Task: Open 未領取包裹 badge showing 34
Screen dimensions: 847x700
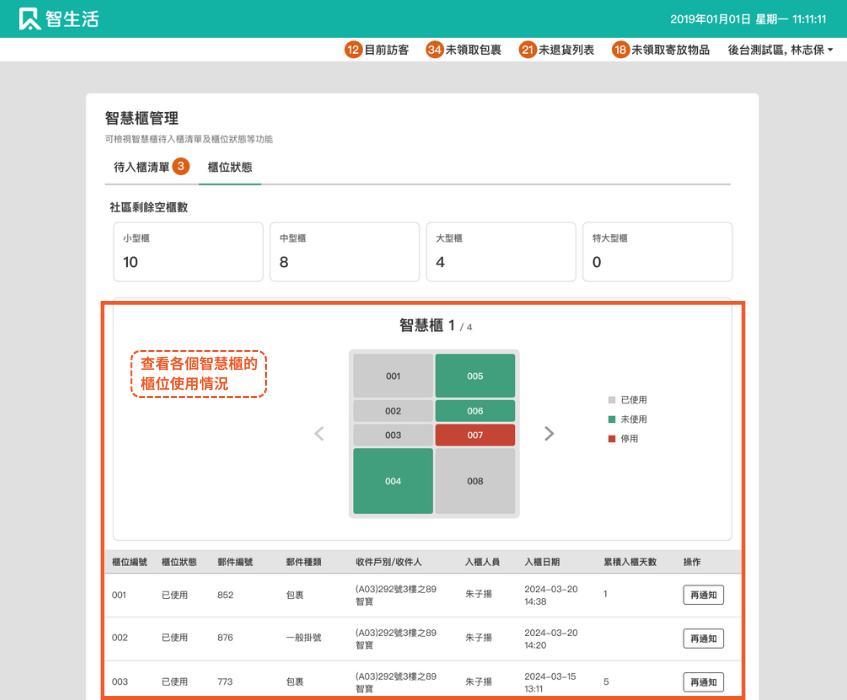Action: click(464, 49)
